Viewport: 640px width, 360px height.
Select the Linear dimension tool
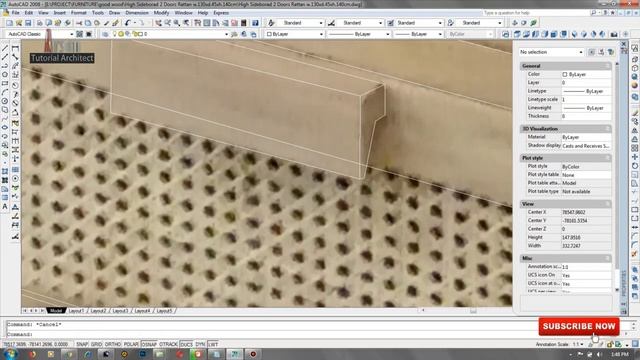(16, 48)
